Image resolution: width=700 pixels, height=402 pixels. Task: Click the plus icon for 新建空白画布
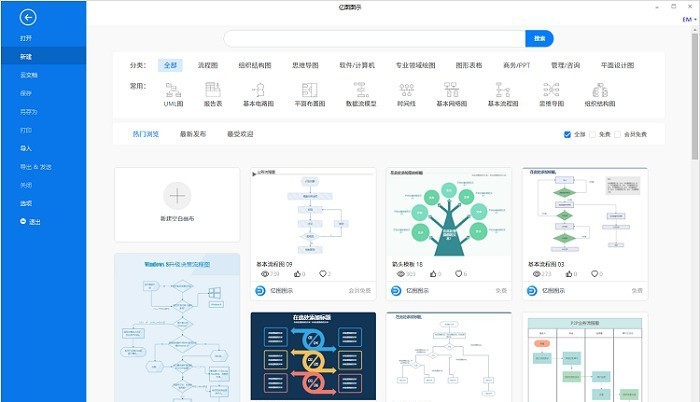(x=177, y=196)
